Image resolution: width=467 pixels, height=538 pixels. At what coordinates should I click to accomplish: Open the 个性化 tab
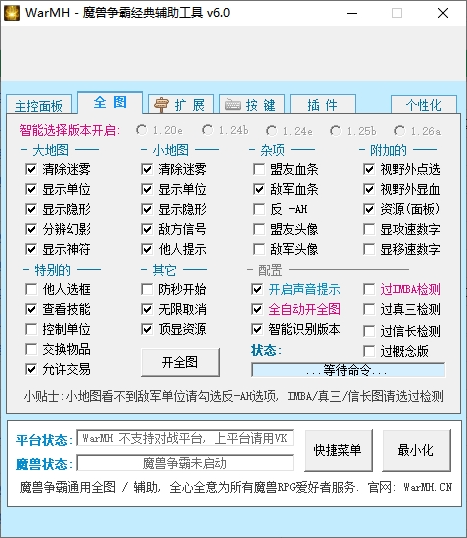[x=424, y=105]
